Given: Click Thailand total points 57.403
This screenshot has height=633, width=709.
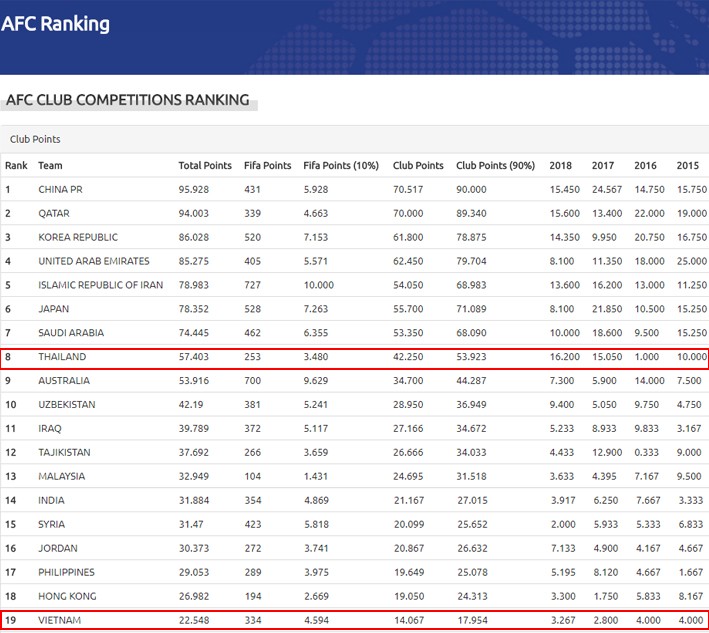Looking at the screenshot, I should (x=194, y=357).
